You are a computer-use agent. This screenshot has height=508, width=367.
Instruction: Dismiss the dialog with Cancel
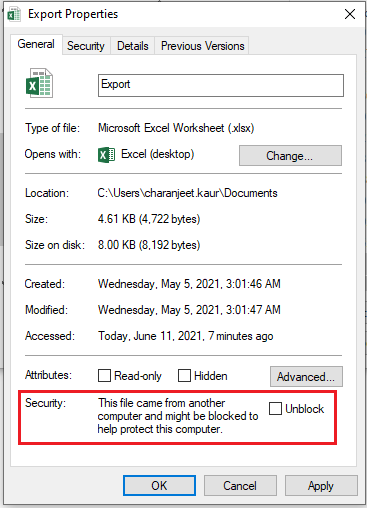tap(240, 485)
